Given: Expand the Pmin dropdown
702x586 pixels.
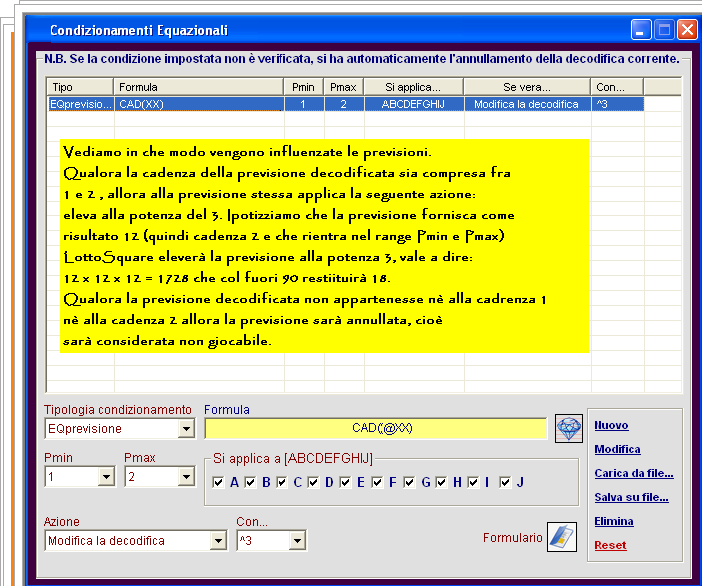Looking at the screenshot, I should click(106, 477).
